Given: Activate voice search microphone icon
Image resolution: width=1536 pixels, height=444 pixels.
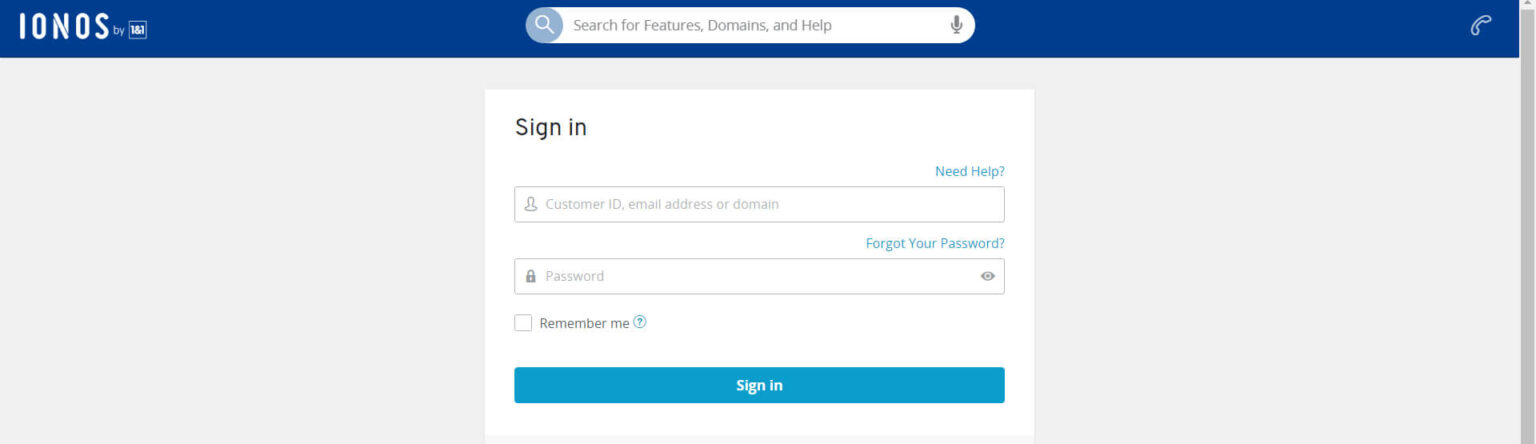Looking at the screenshot, I should pyautogui.click(x=956, y=25).
